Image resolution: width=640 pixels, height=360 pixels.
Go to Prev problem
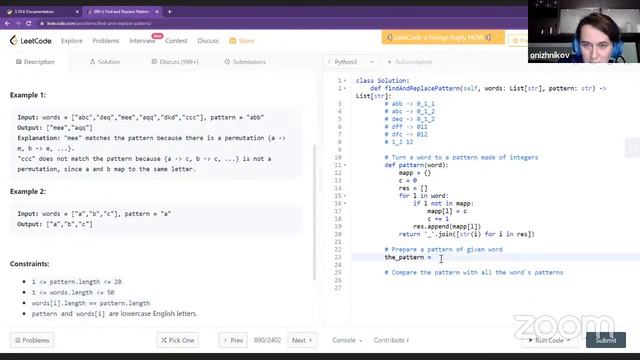[233, 340]
